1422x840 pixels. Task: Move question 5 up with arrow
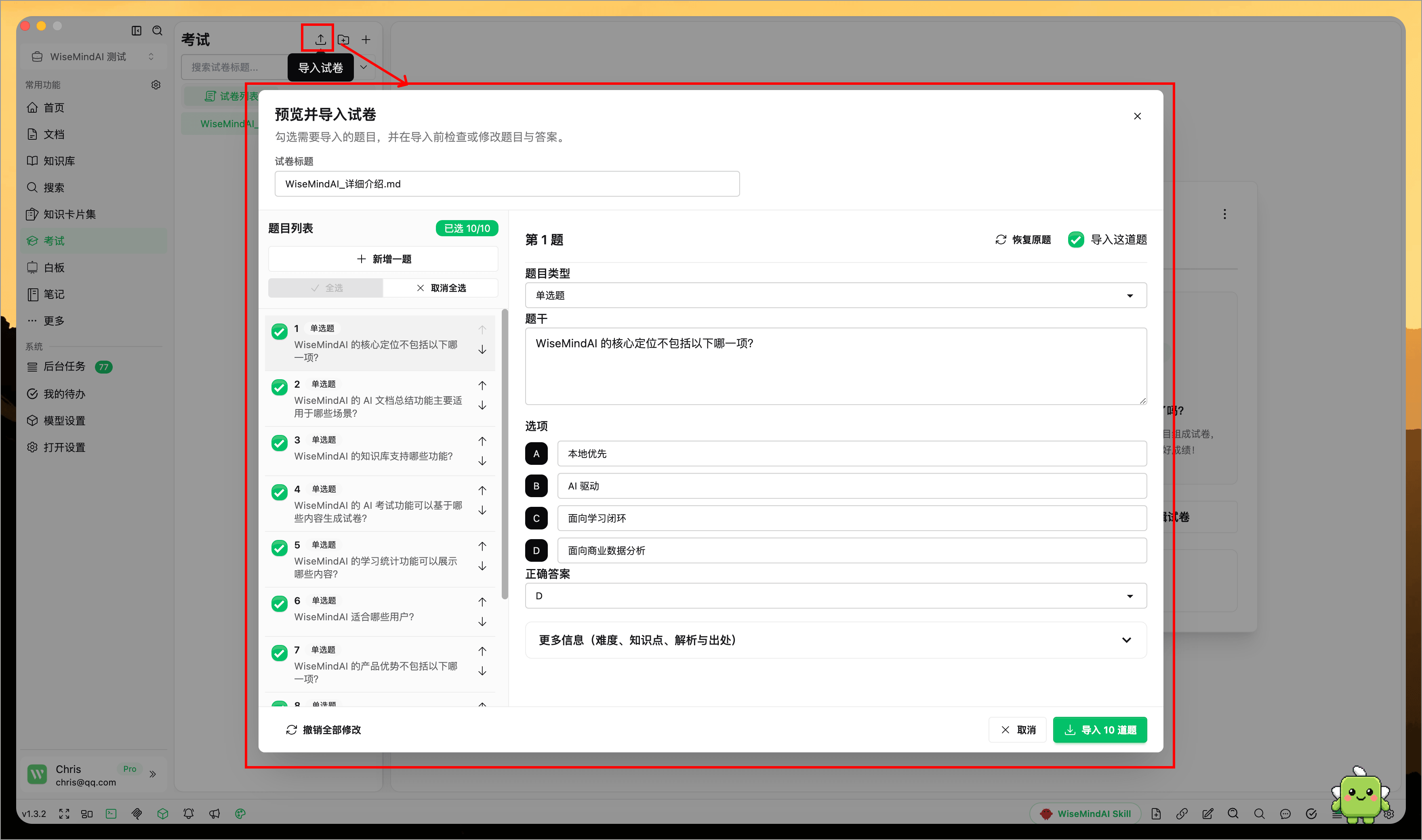(x=482, y=546)
